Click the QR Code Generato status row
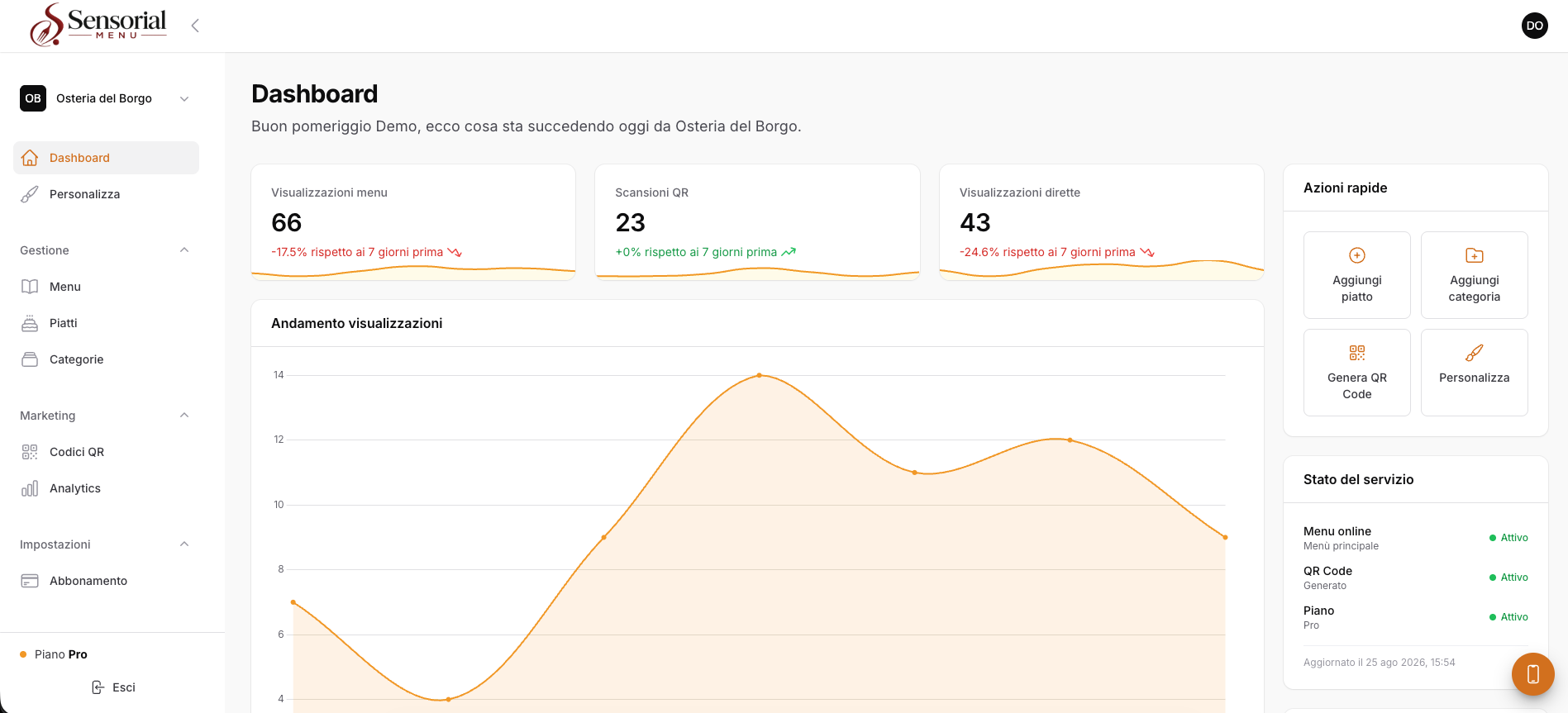This screenshot has height=713, width=1568. point(1416,578)
